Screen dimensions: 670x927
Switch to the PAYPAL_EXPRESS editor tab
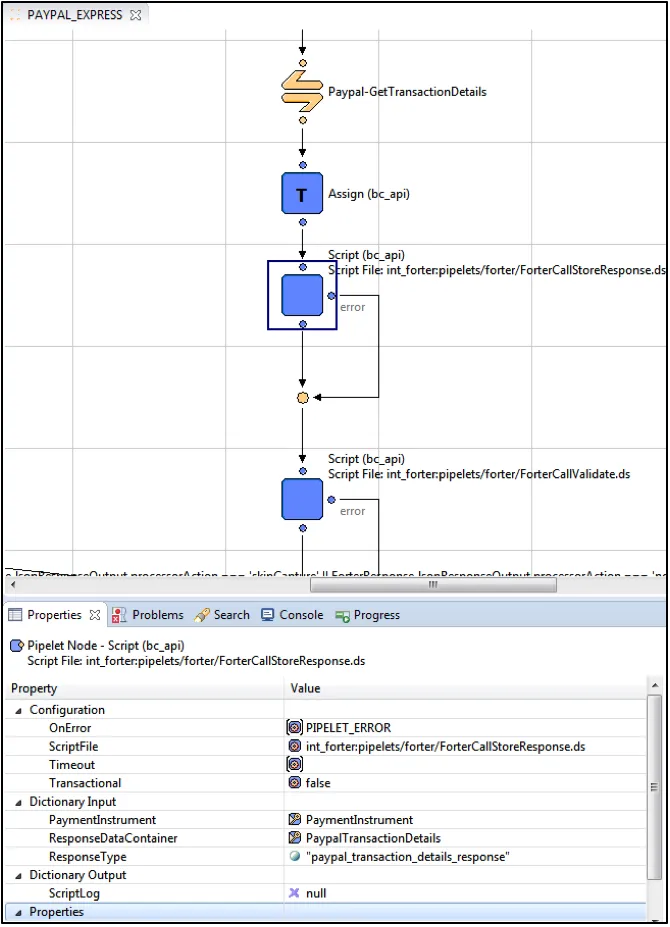click(x=75, y=15)
